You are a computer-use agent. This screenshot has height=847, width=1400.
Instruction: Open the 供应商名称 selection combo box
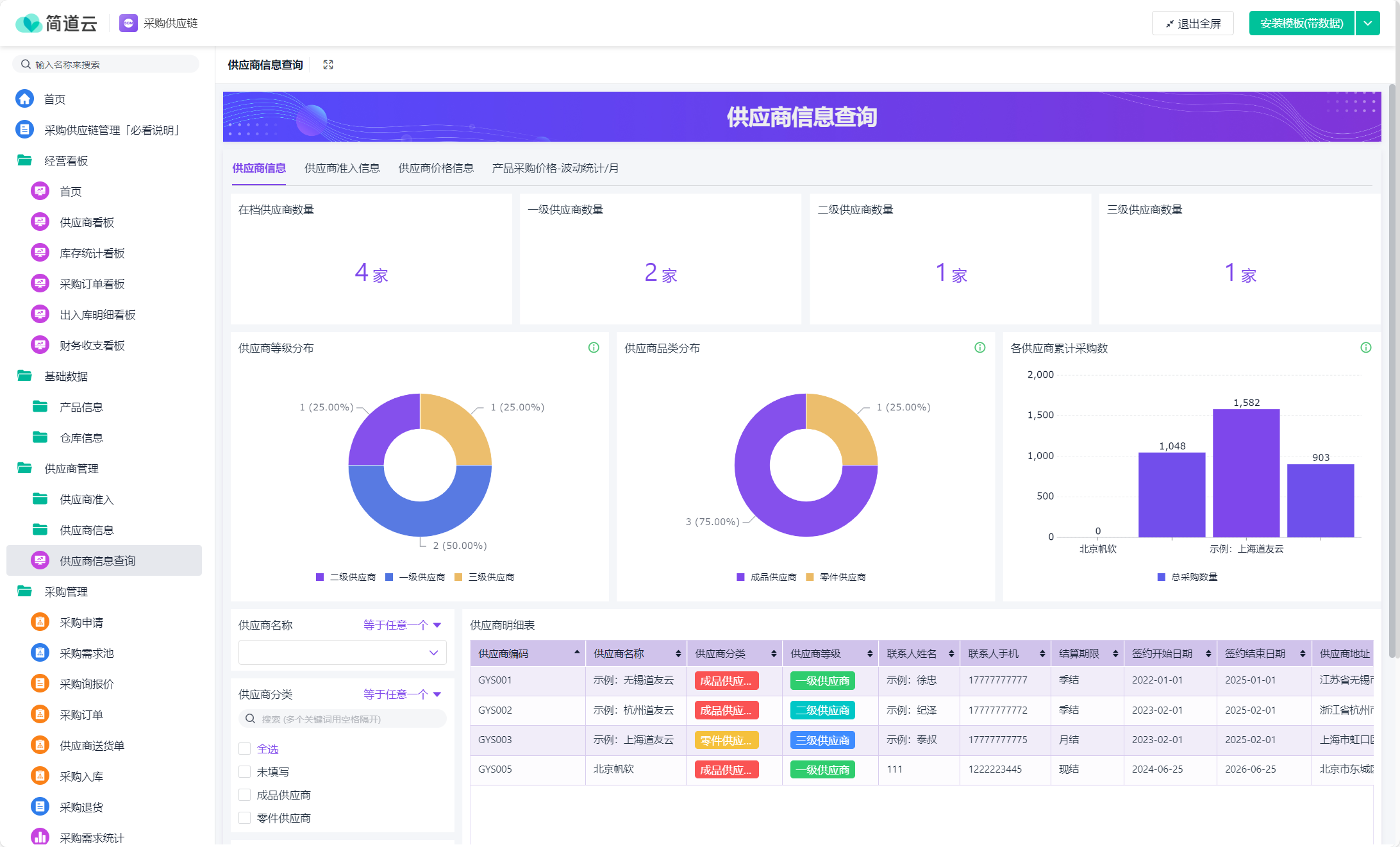click(342, 653)
